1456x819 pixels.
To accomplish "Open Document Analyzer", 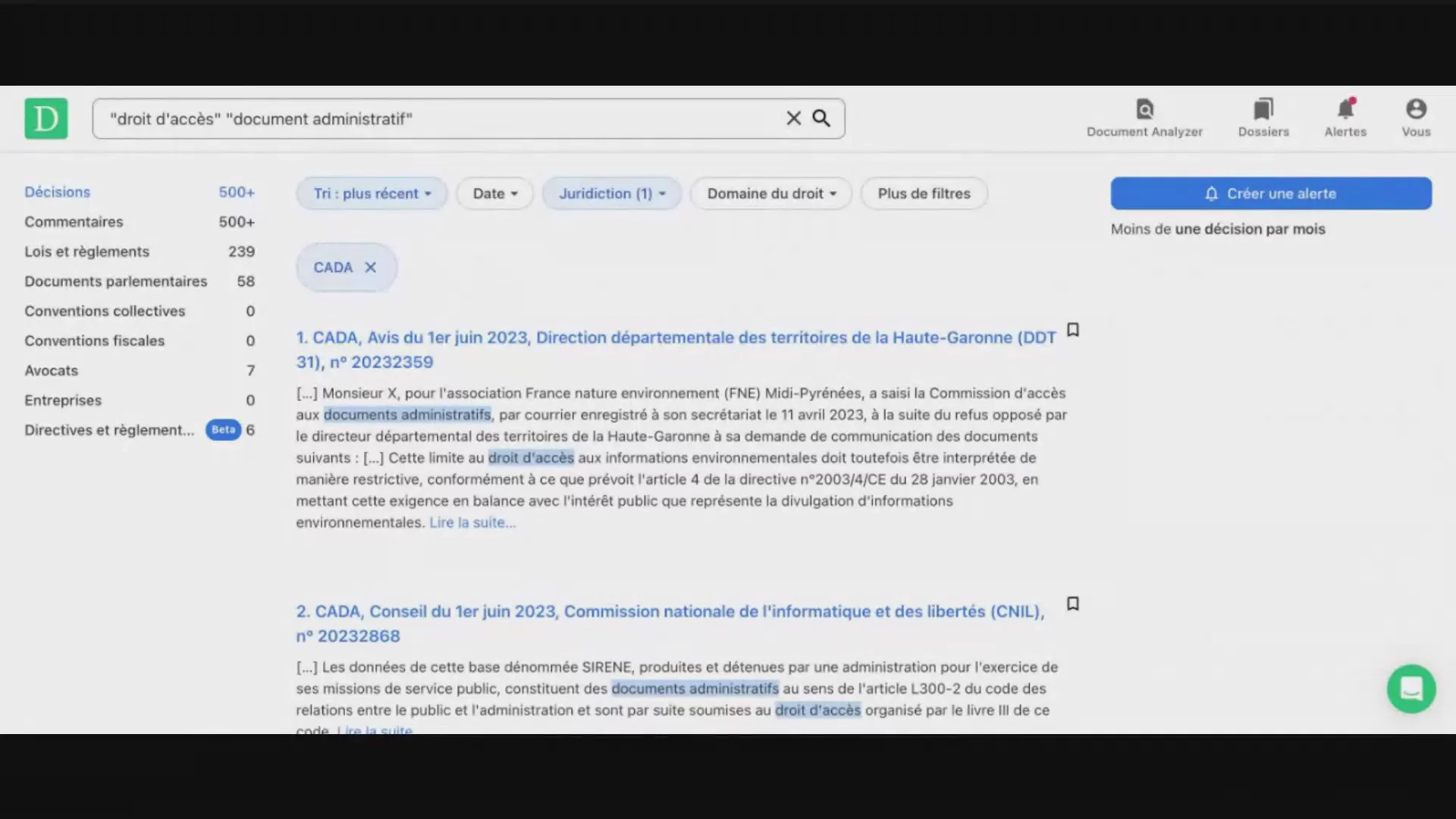I will click(1144, 118).
